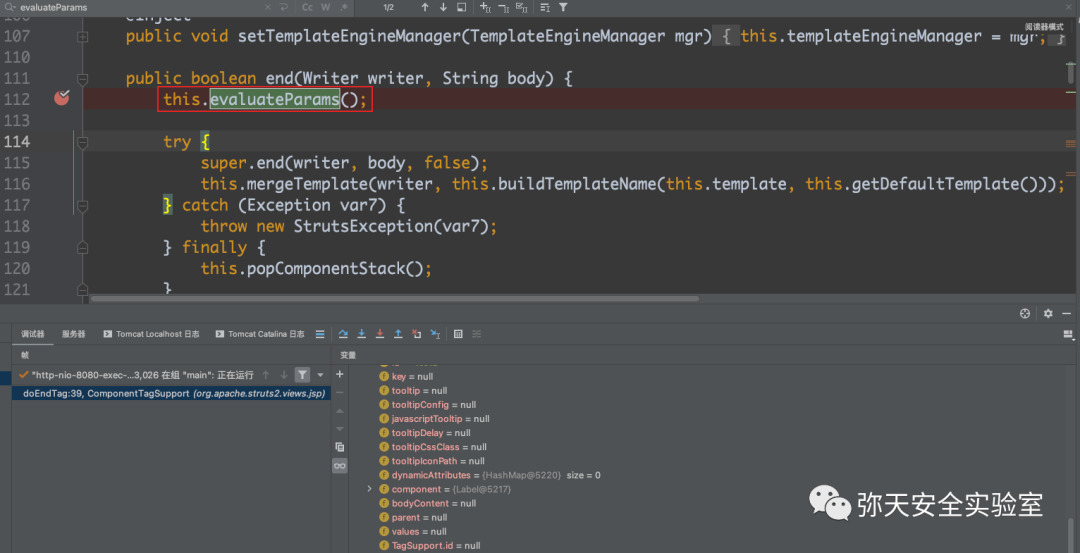Toggle frames filter funnel button
This screenshot has height=553, width=1080.
pos(302,375)
